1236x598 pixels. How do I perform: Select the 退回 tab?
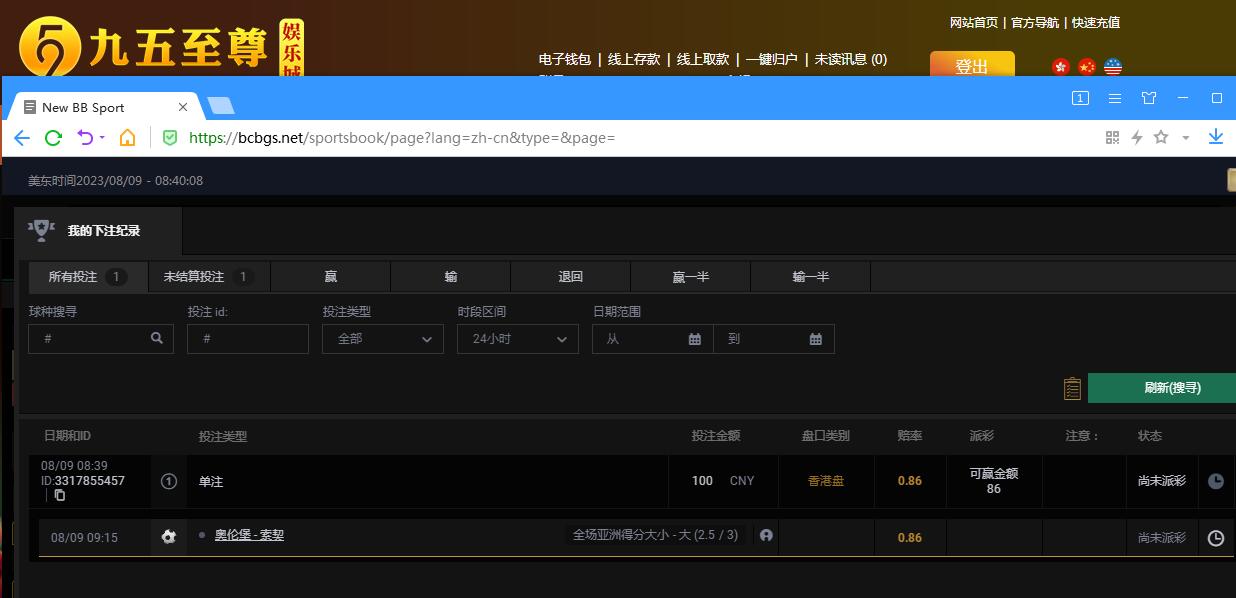[x=571, y=276]
